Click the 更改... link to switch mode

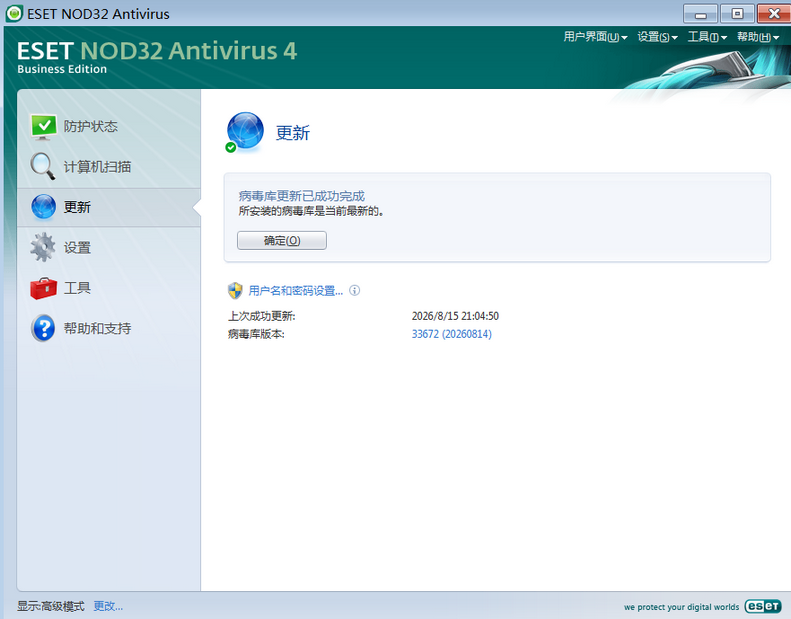point(108,606)
